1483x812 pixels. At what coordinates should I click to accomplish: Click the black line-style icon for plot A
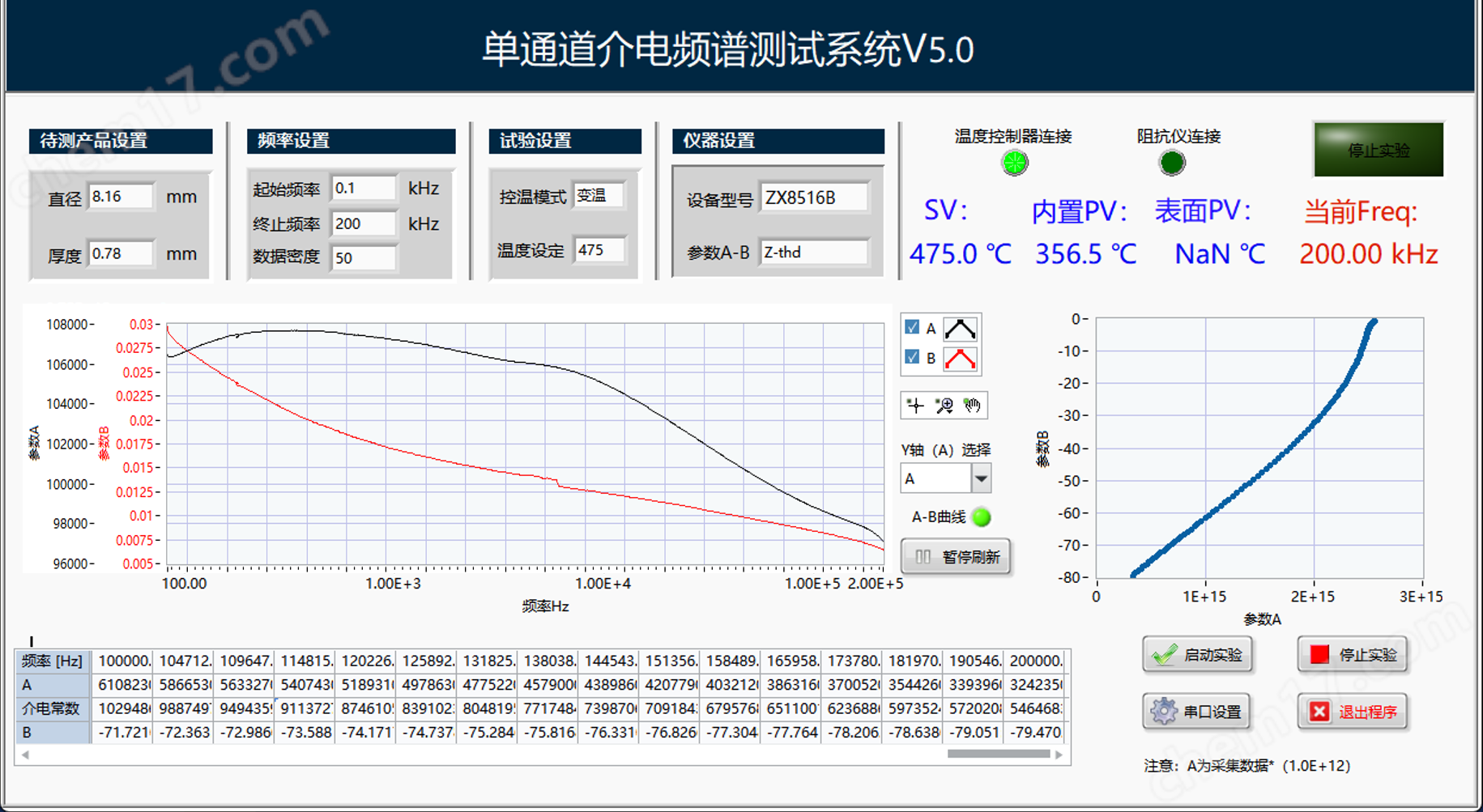click(x=959, y=329)
